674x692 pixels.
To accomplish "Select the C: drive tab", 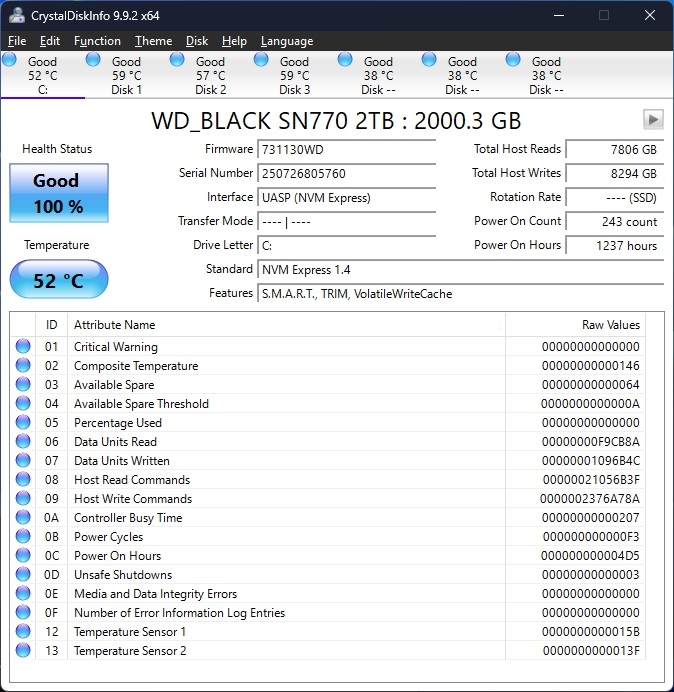I will point(43,75).
